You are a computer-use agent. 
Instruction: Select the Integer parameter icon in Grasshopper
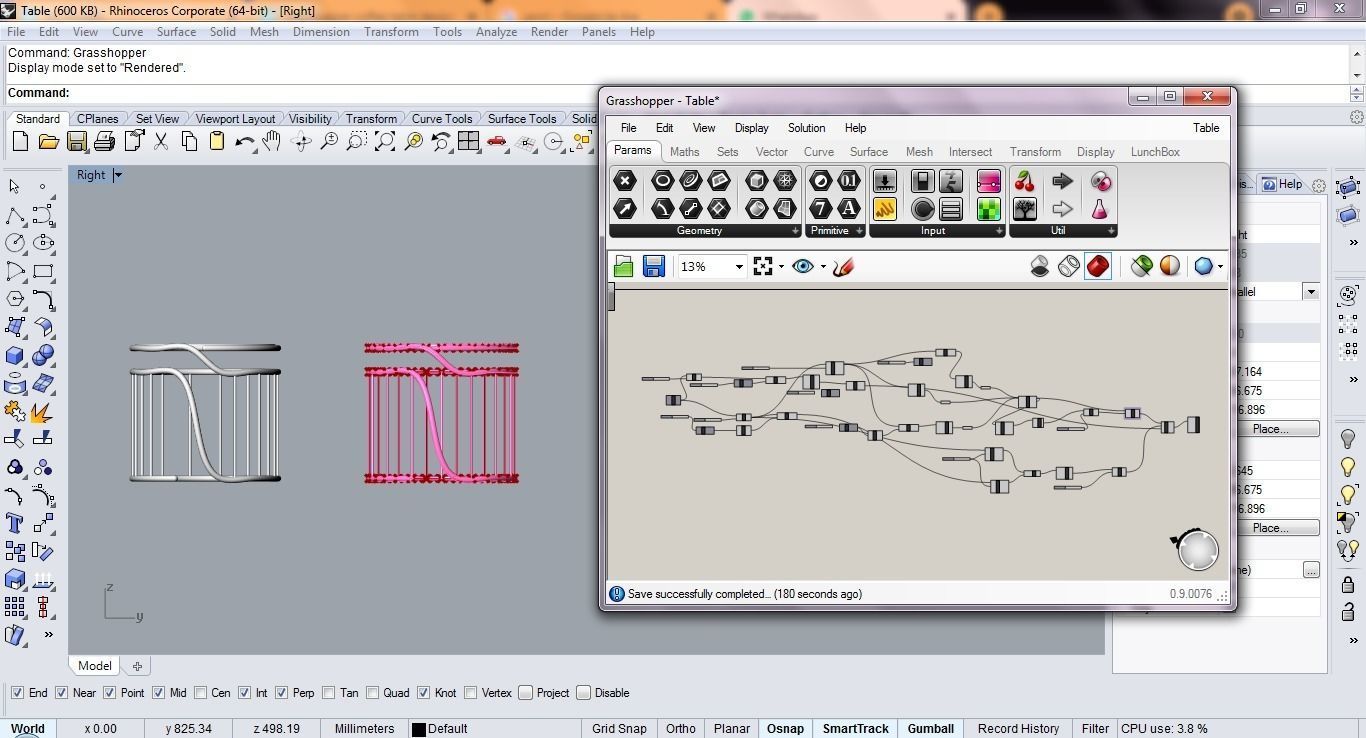click(x=820, y=209)
